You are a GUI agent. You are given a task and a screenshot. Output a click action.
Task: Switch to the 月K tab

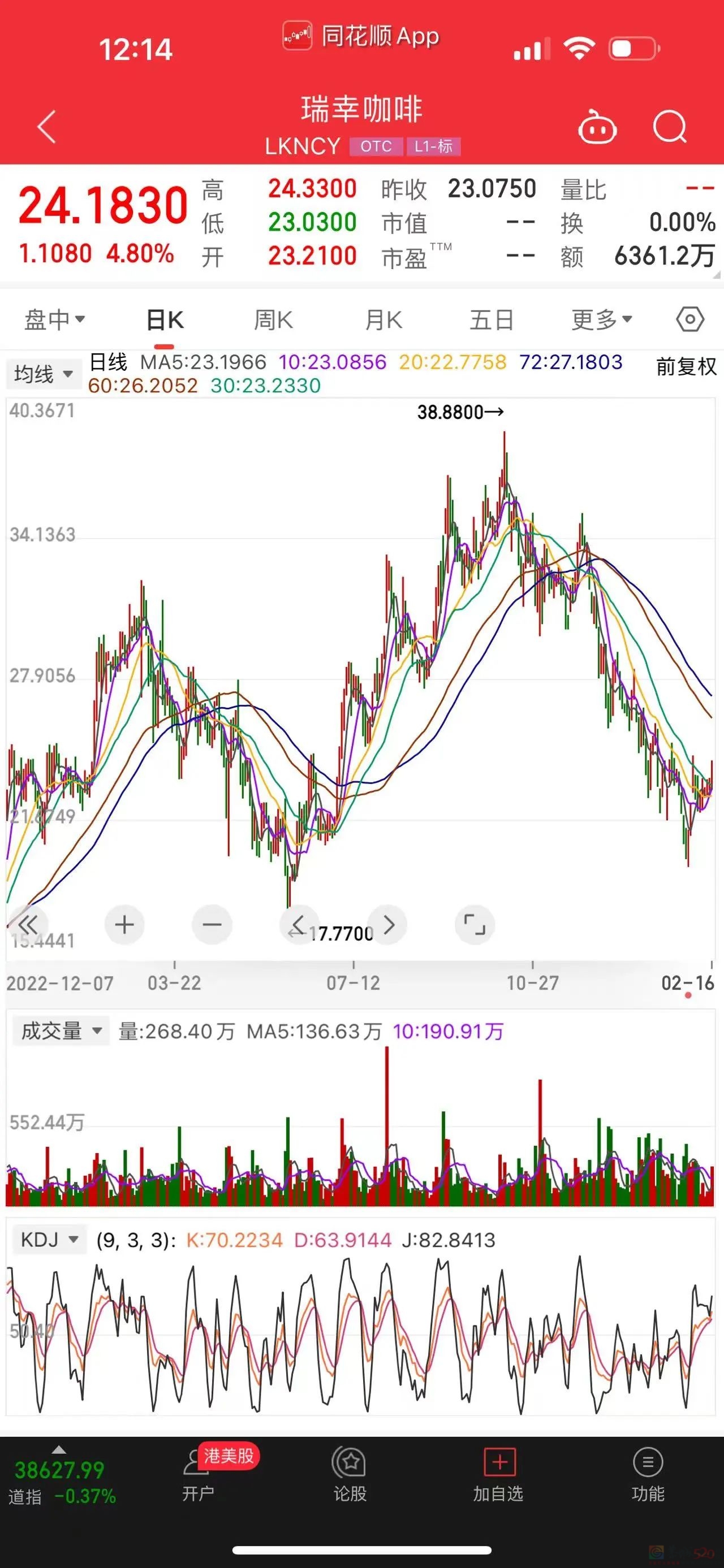coord(383,319)
